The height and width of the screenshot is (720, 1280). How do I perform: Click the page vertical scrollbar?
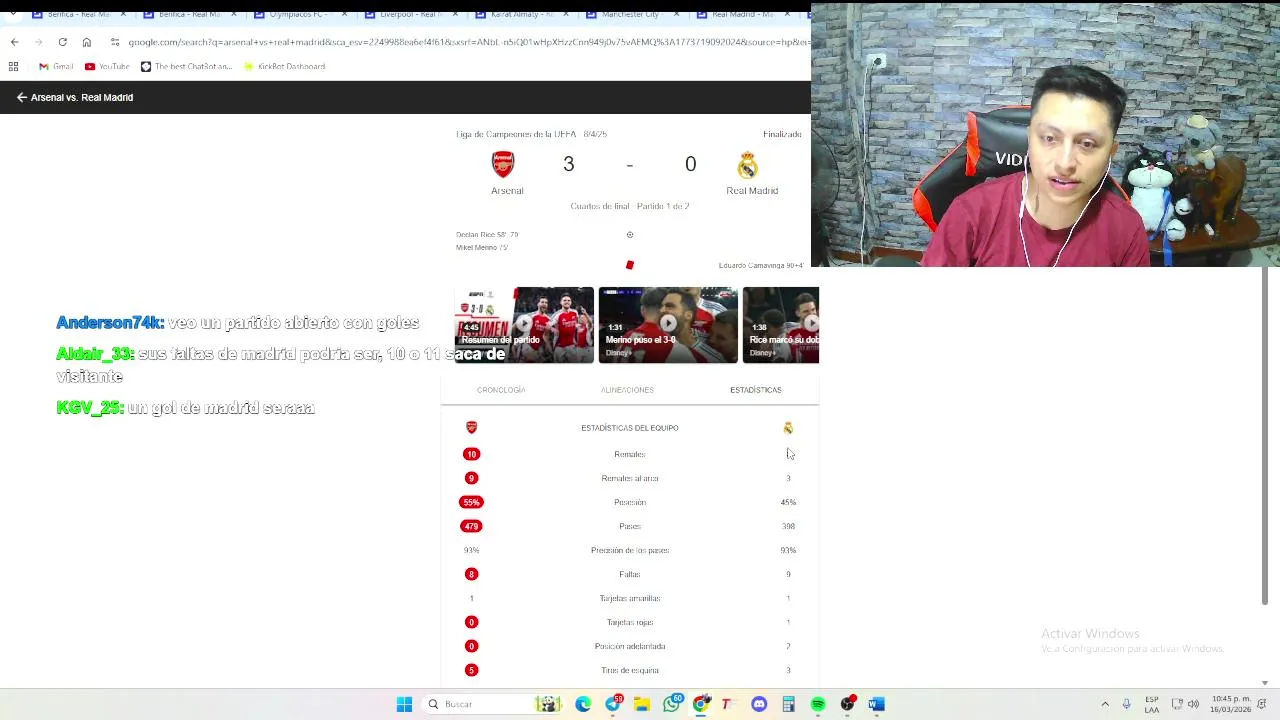point(1265,436)
